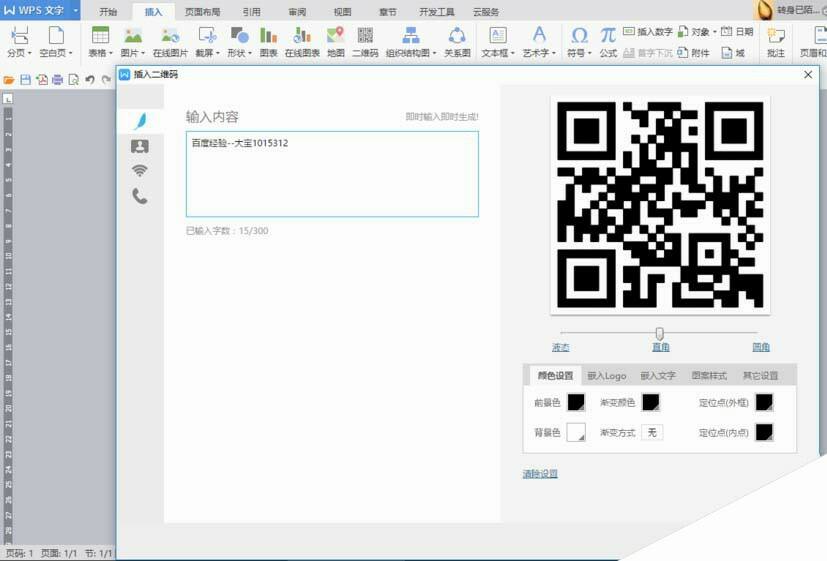Select the text feather icon in dialog sidebar

point(140,121)
